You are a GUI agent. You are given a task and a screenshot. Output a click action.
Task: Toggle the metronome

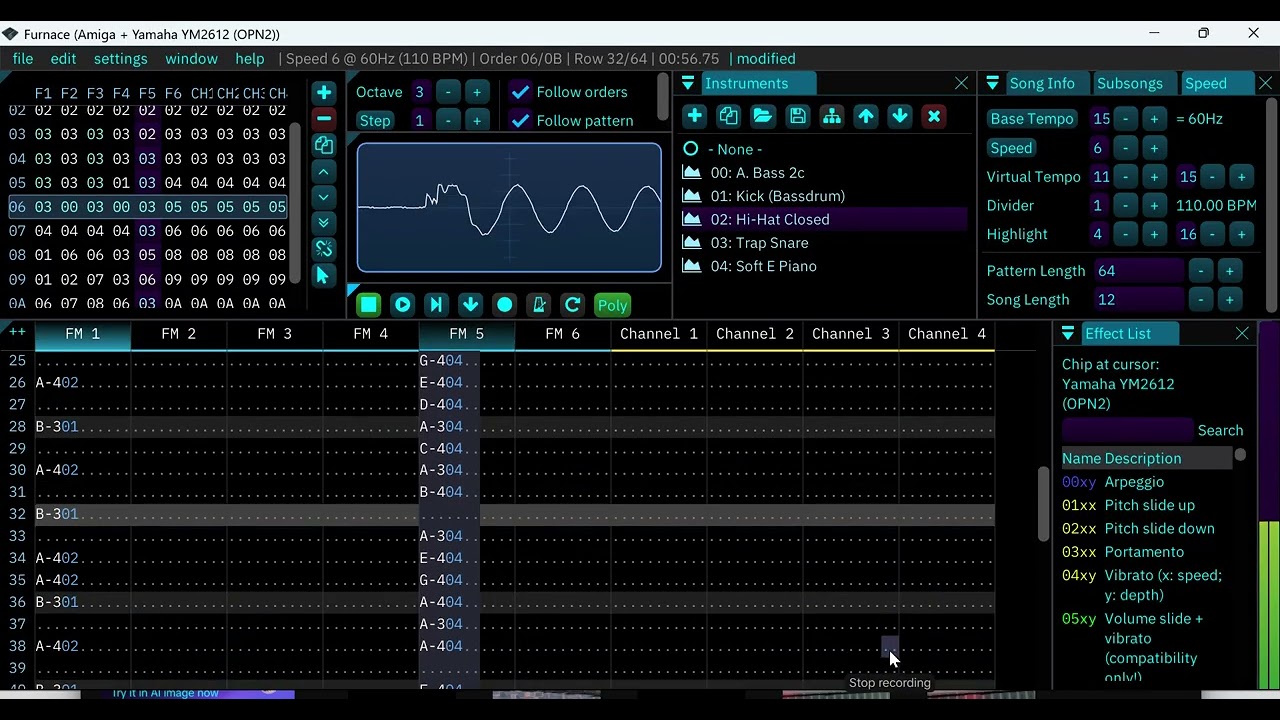click(539, 305)
